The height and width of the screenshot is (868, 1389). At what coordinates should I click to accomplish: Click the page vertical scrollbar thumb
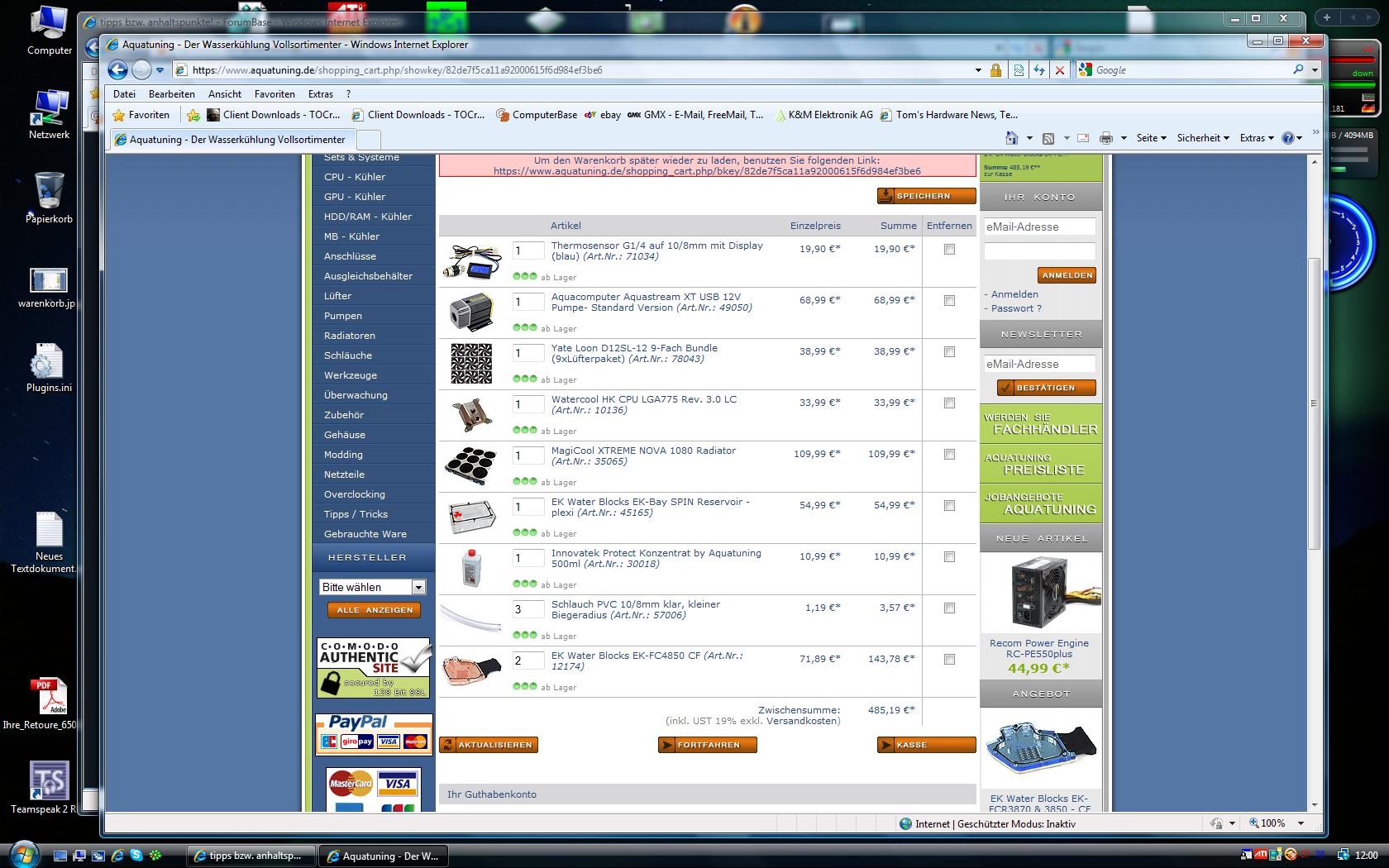(1314, 404)
